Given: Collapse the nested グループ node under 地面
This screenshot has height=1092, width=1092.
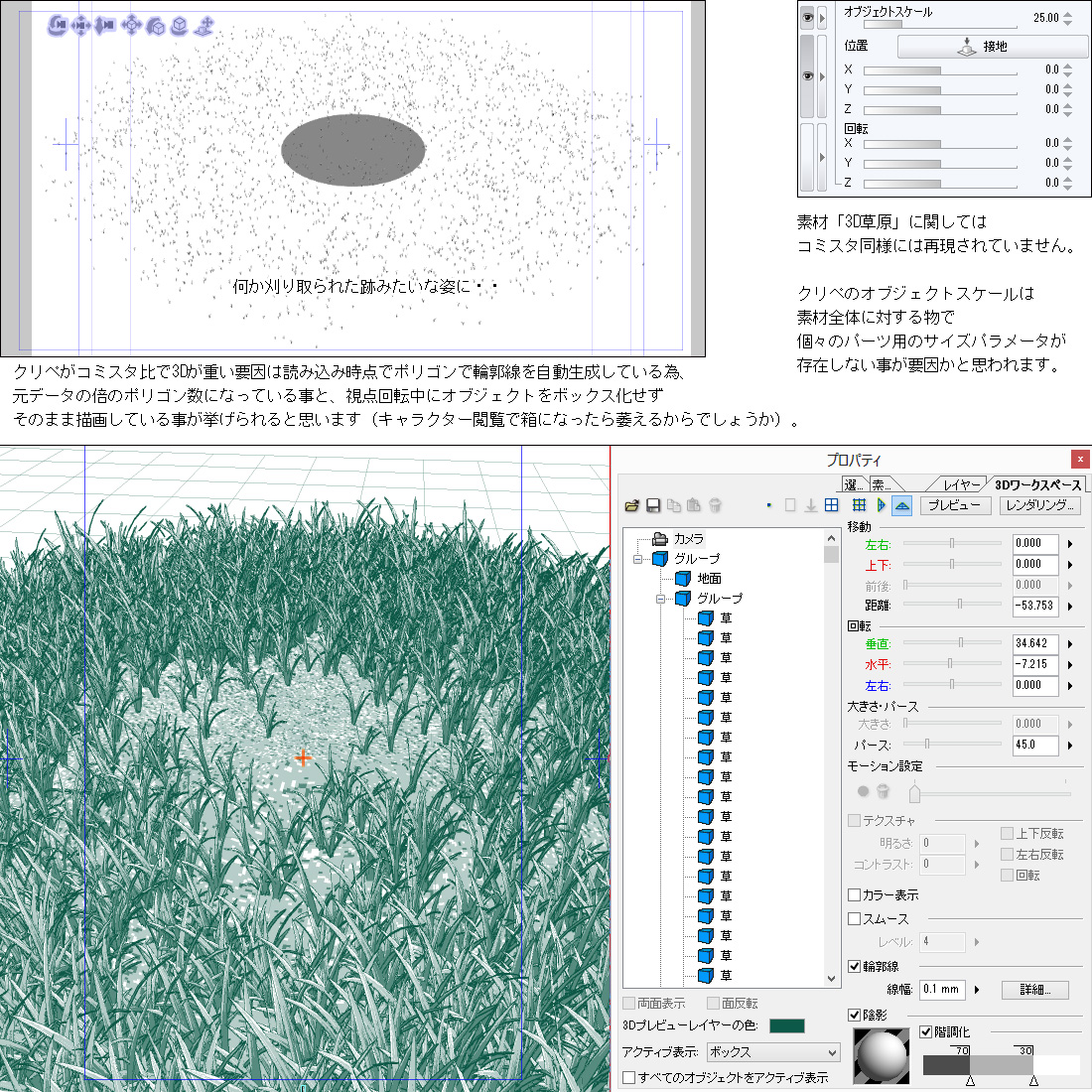Looking at the screenshot, I should tap(660, 599).
